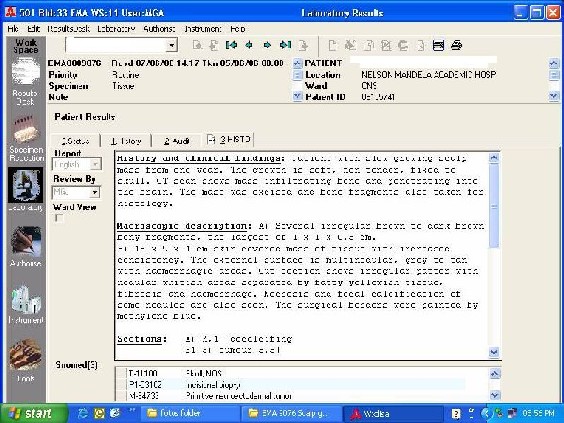Click the greyed blank-page icon after toolbar separator
The image size is (564, 423).
click(332, 45)
